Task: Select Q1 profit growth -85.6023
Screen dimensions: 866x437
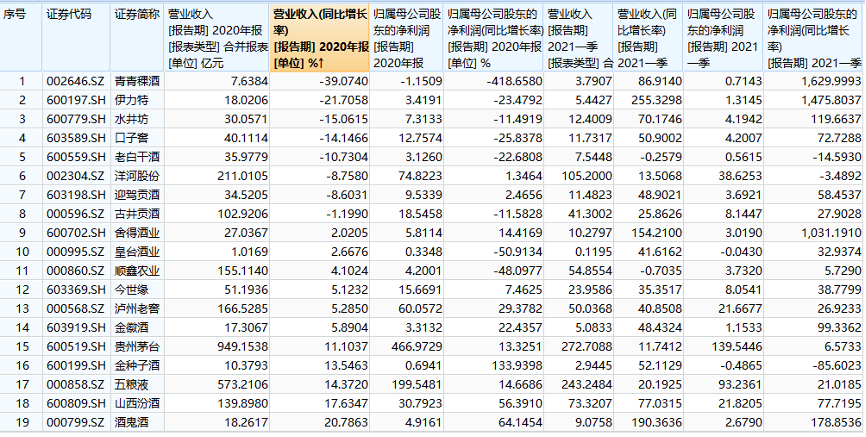Action: [837, 365]
